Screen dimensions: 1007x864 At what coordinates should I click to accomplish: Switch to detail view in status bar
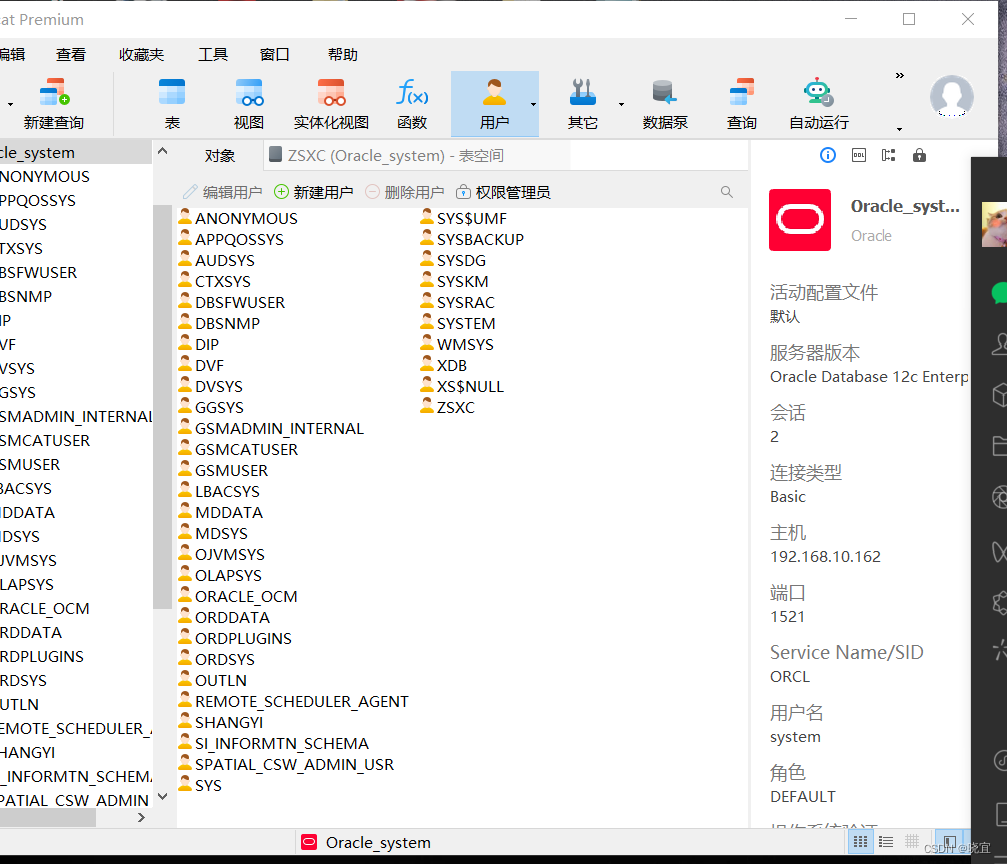(x=911, y=842)
